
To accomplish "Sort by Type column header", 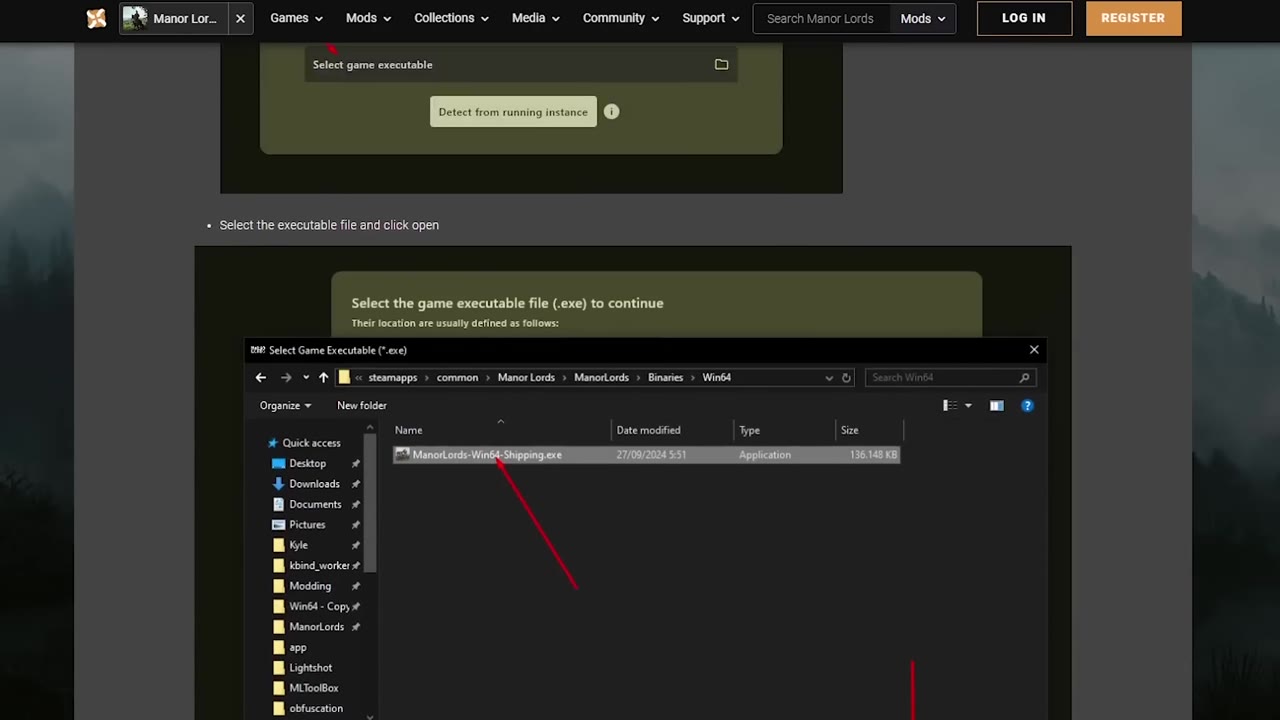I will (784, 430).
